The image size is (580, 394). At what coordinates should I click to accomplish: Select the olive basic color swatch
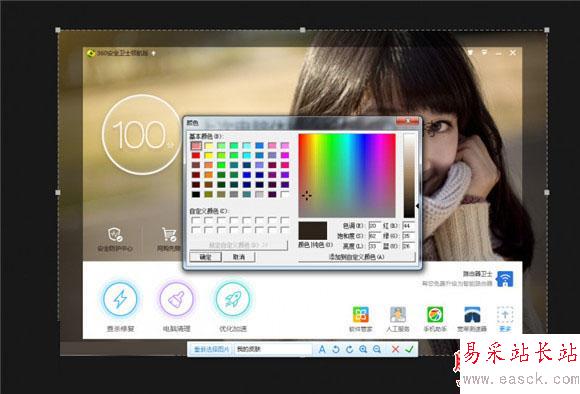tap(209, 194)
